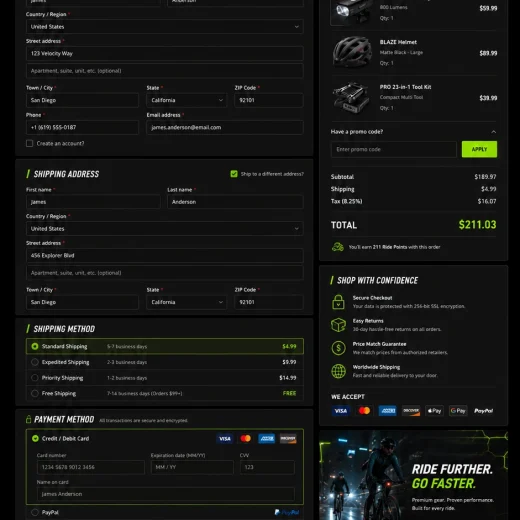Open the PRO 23-in-1 Tool Kit thumbnail

(352, 97)
